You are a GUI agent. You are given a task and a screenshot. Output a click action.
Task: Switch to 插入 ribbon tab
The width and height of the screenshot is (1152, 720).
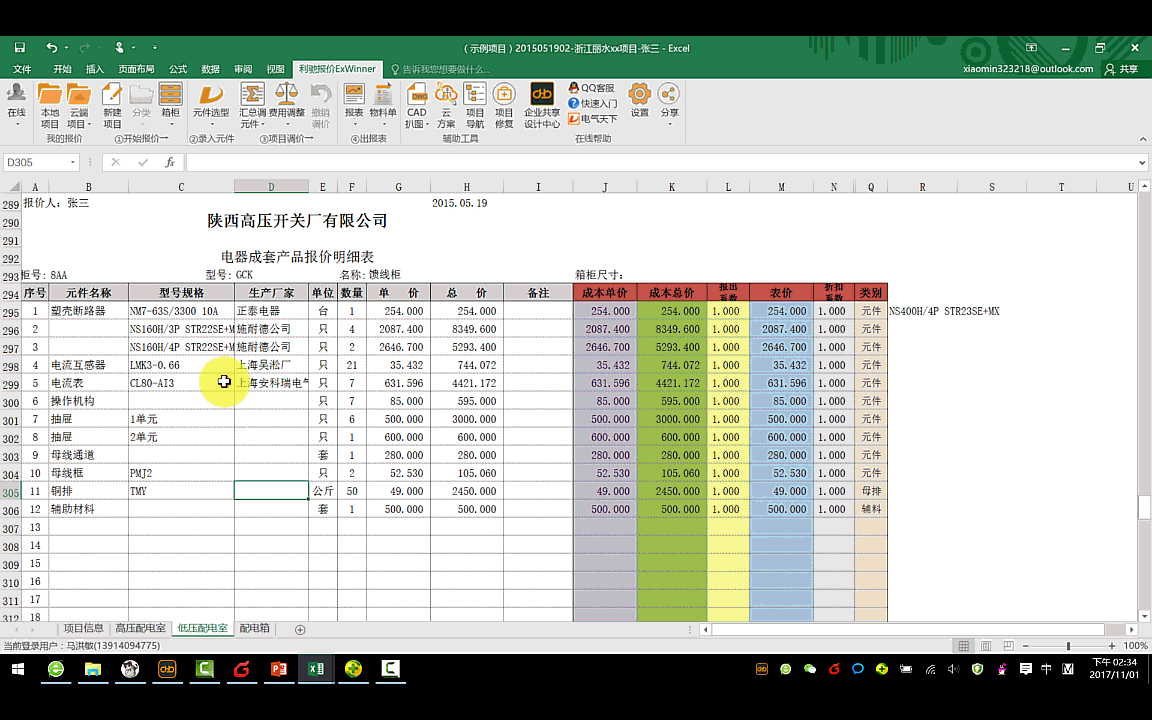95,69
